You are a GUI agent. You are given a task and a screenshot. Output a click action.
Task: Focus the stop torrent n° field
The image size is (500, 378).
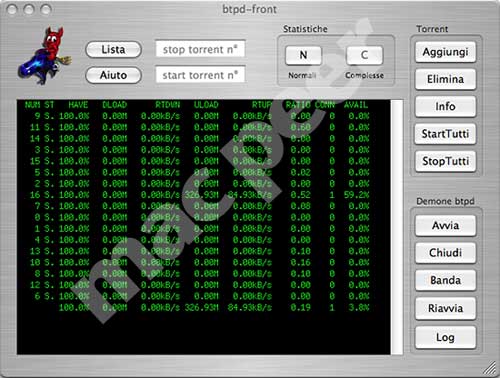[x=200, y=49]
